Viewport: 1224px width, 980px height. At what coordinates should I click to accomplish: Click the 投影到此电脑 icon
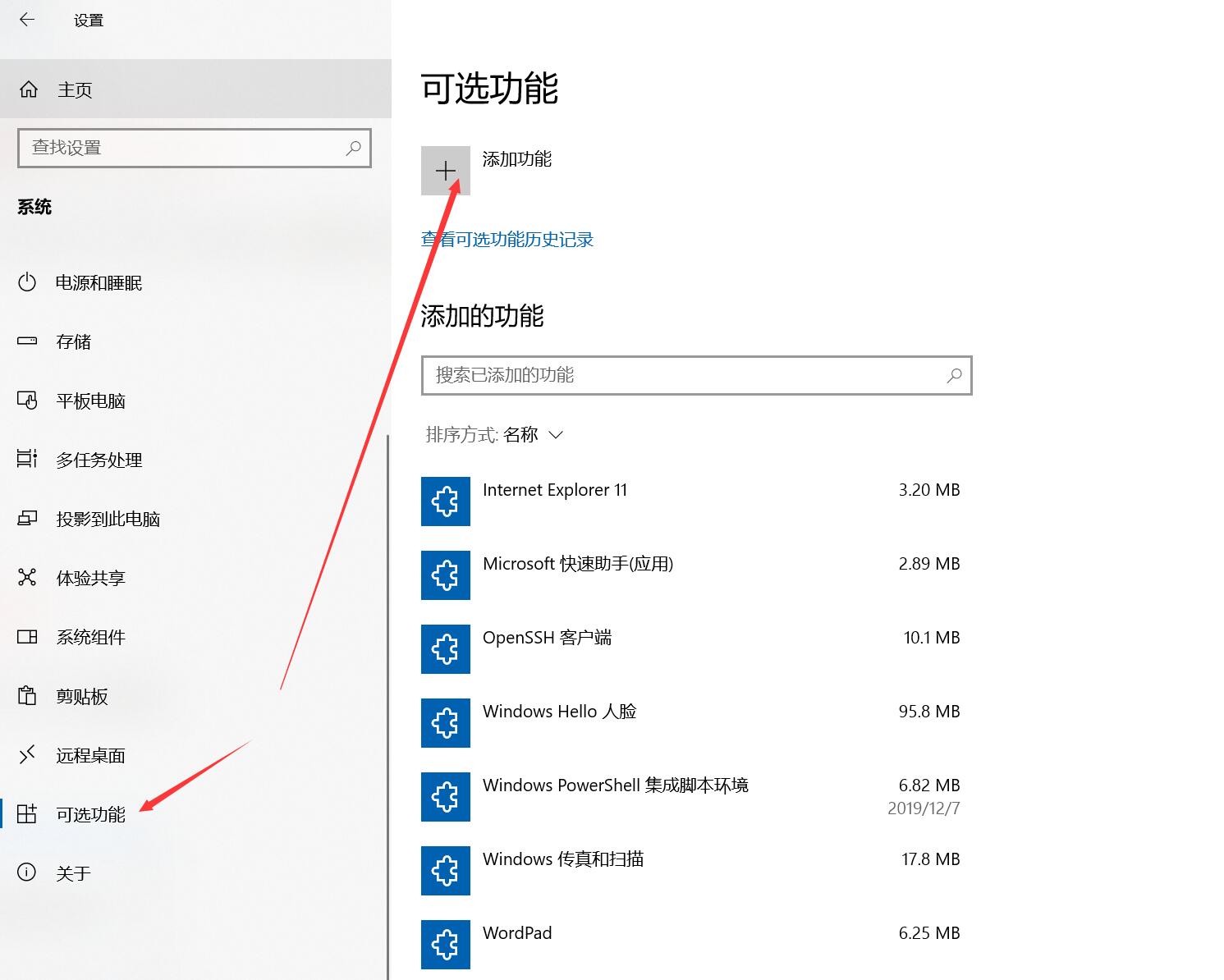[x=27, y=519]
